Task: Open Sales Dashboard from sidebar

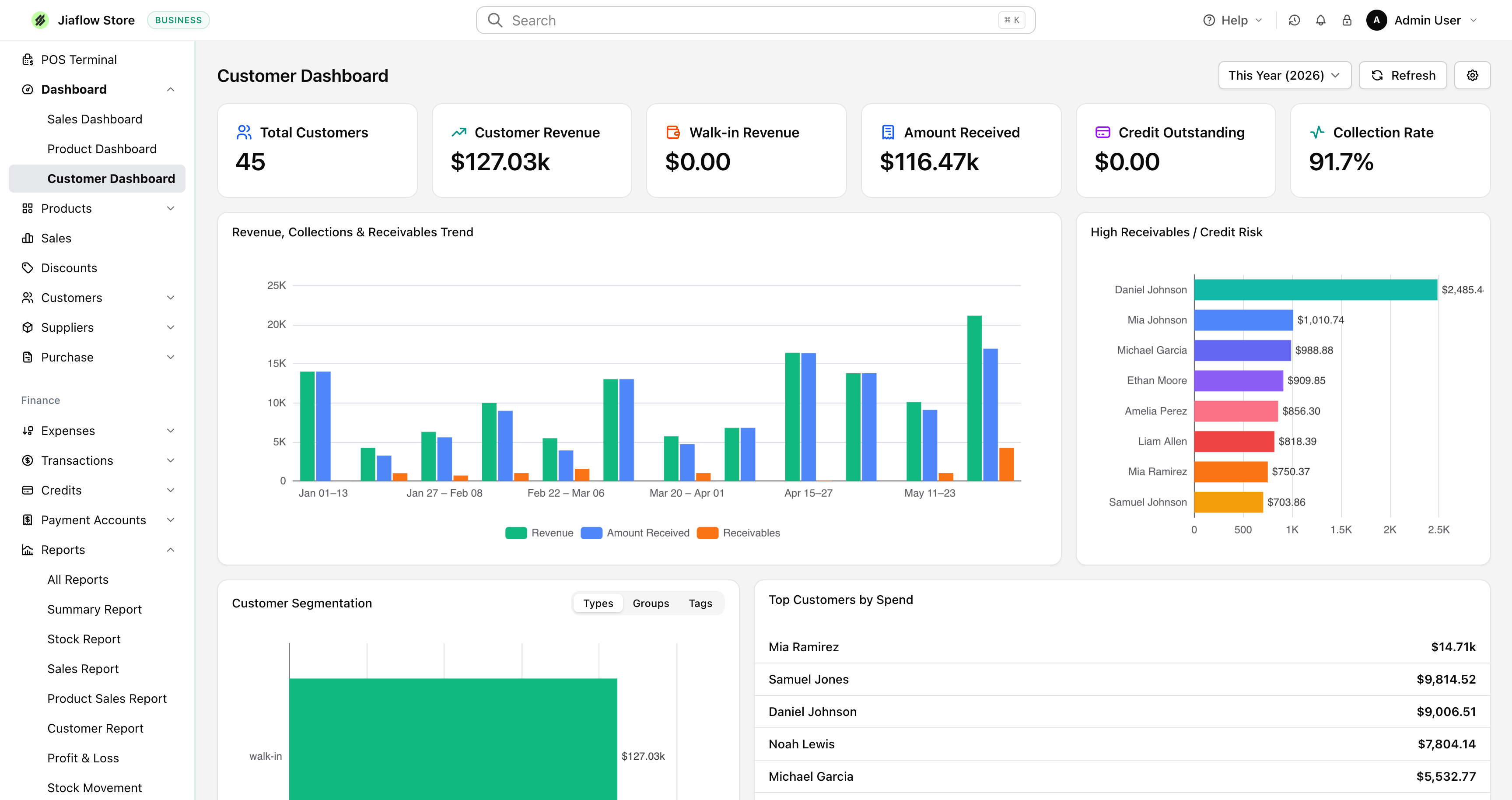Action: coord(94,119)
